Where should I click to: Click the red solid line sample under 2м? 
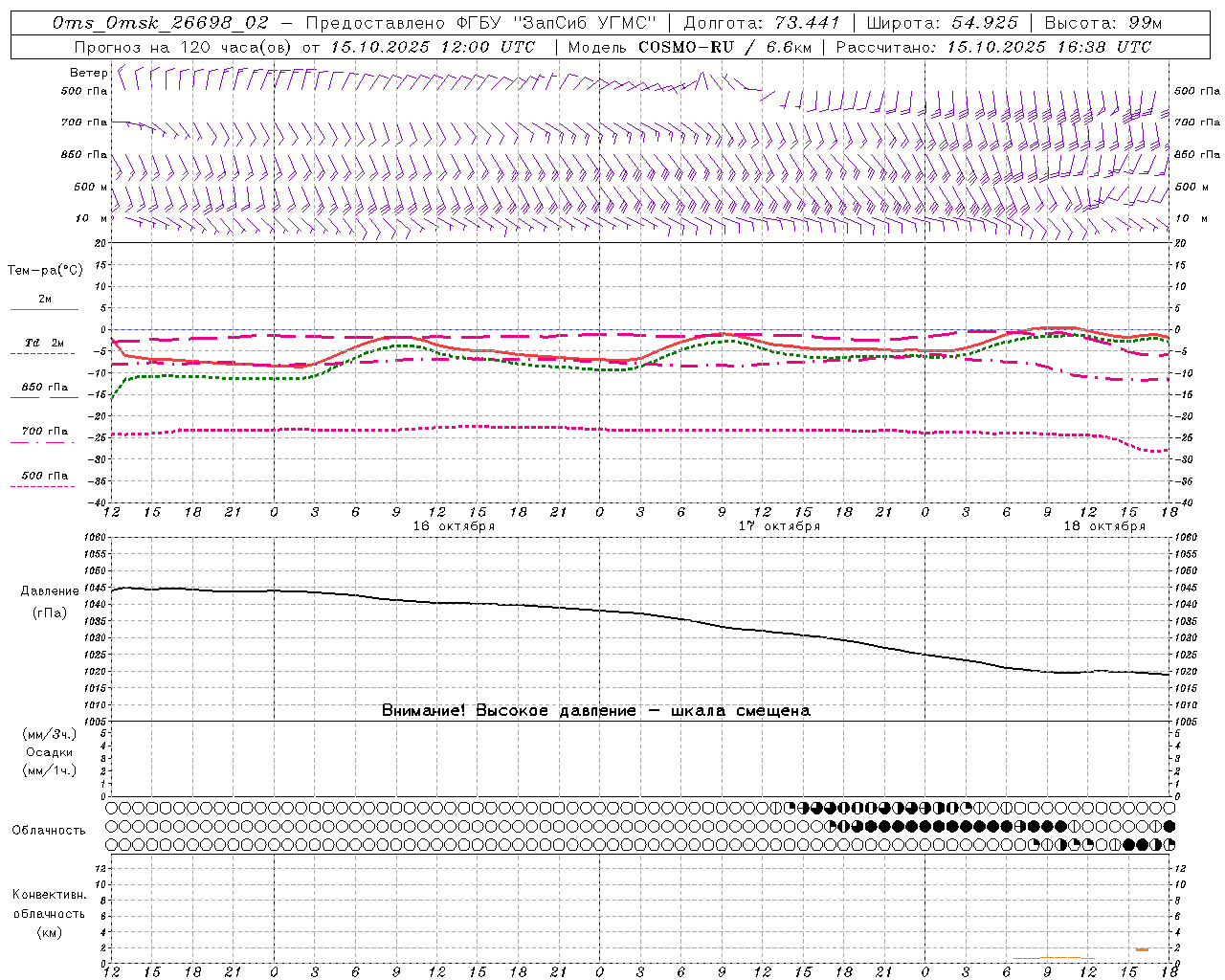coord(44,310)
